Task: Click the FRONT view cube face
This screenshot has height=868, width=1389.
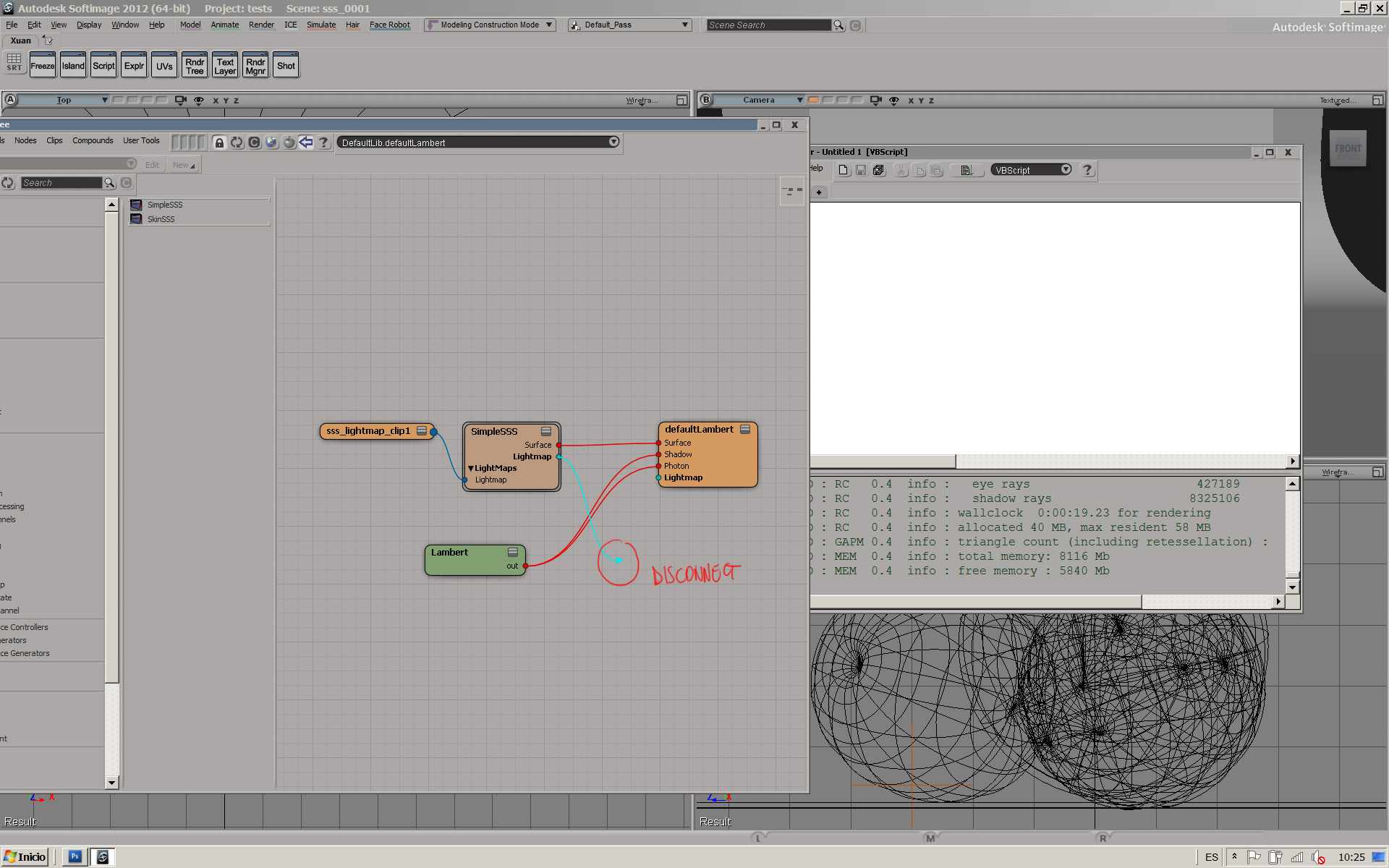Action: coord(1348,148)
